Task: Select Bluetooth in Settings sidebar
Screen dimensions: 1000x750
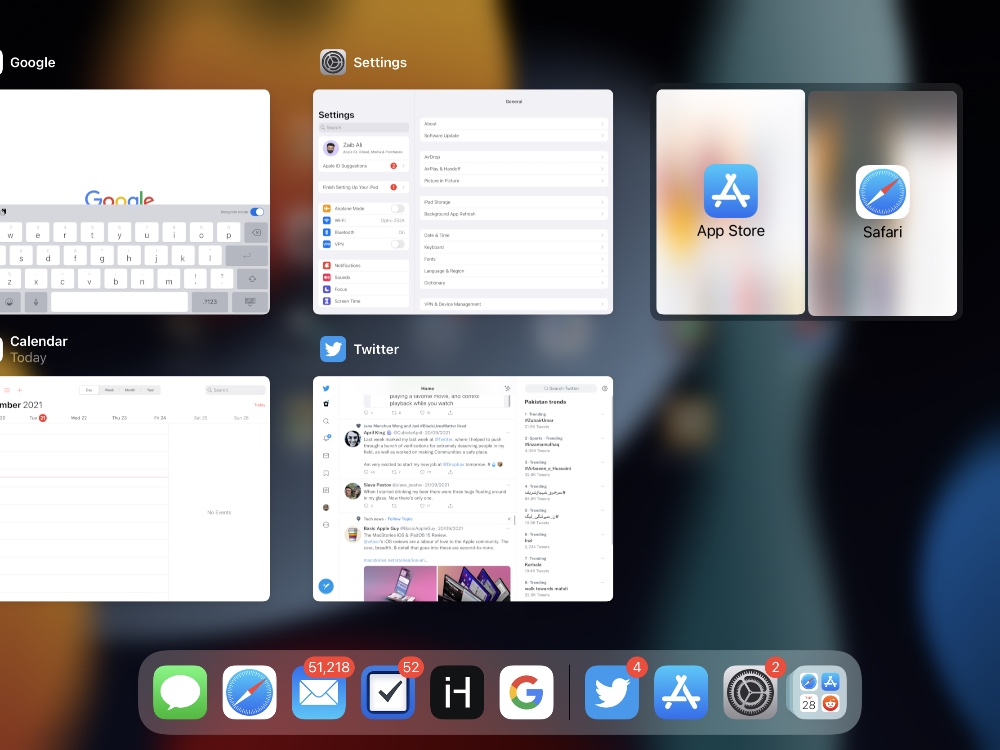Action: [x=364, y=232]
